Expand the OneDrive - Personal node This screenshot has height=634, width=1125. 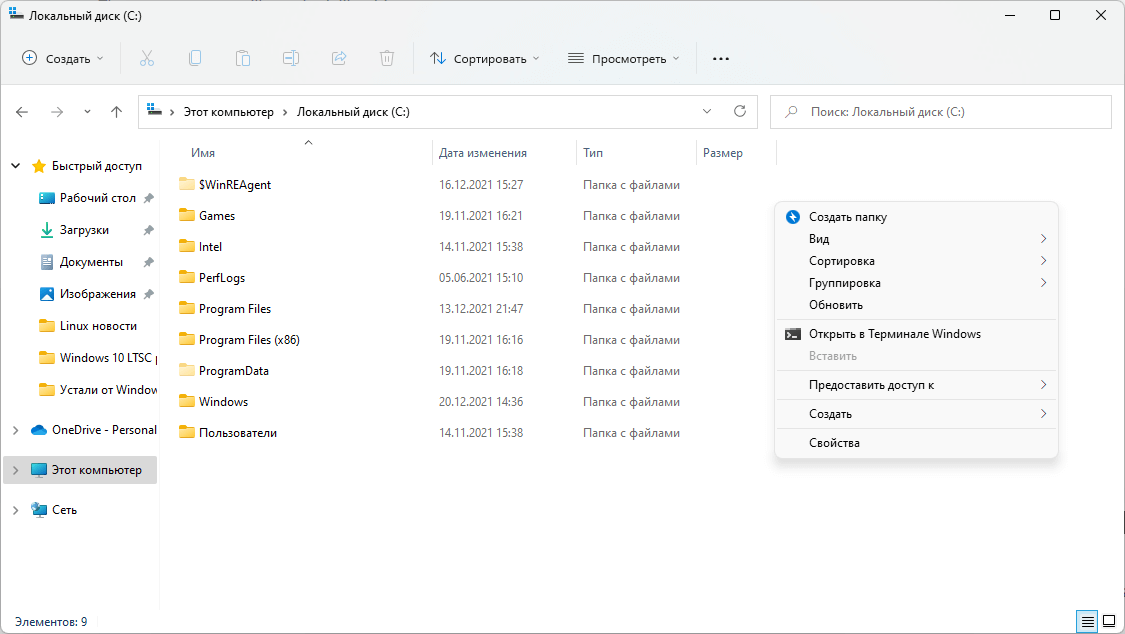15,430
